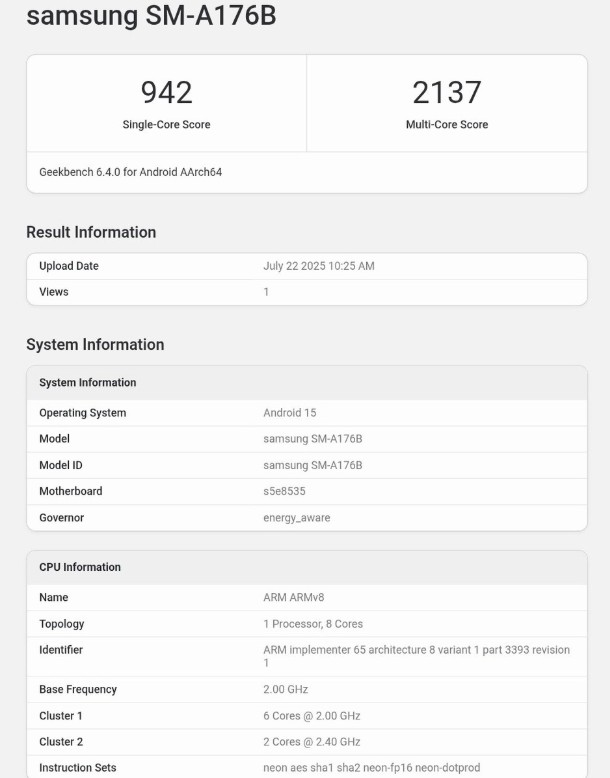Select the motherboard value s5e8535
The width and height of the screenshot is (610, 778).
pos(284,491)
